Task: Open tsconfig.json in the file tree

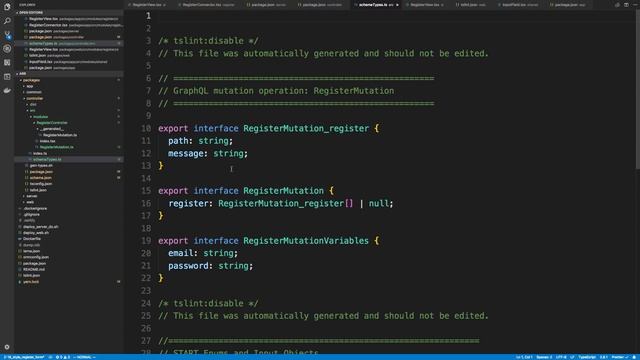Action: coord(41,184)
